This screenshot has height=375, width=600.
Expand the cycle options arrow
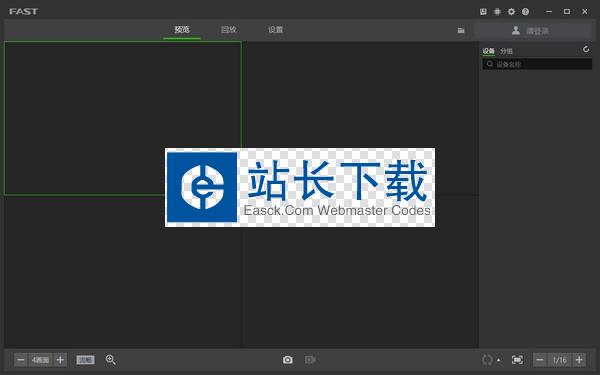tap(498, 360)
